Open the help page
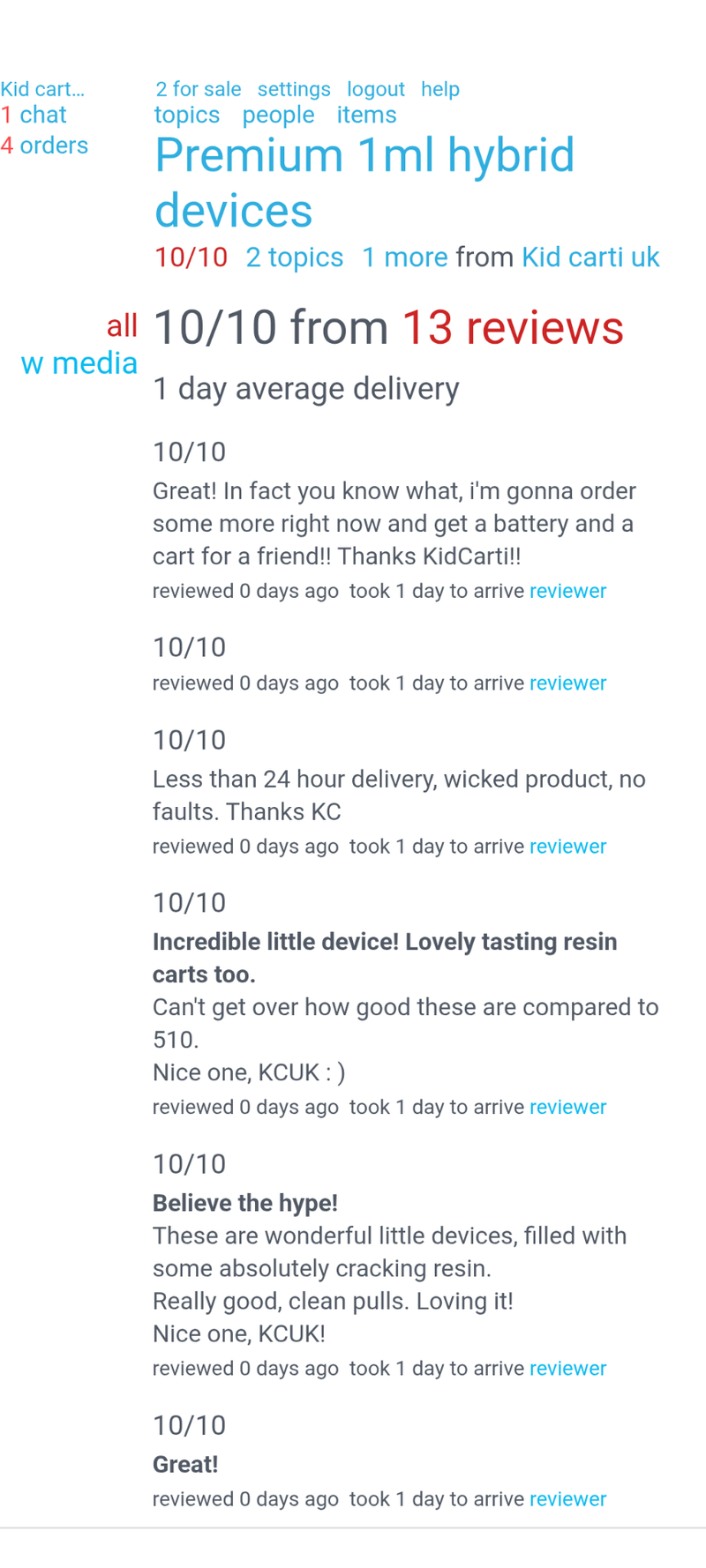The image size is (706, 1568). pos(439,89)
